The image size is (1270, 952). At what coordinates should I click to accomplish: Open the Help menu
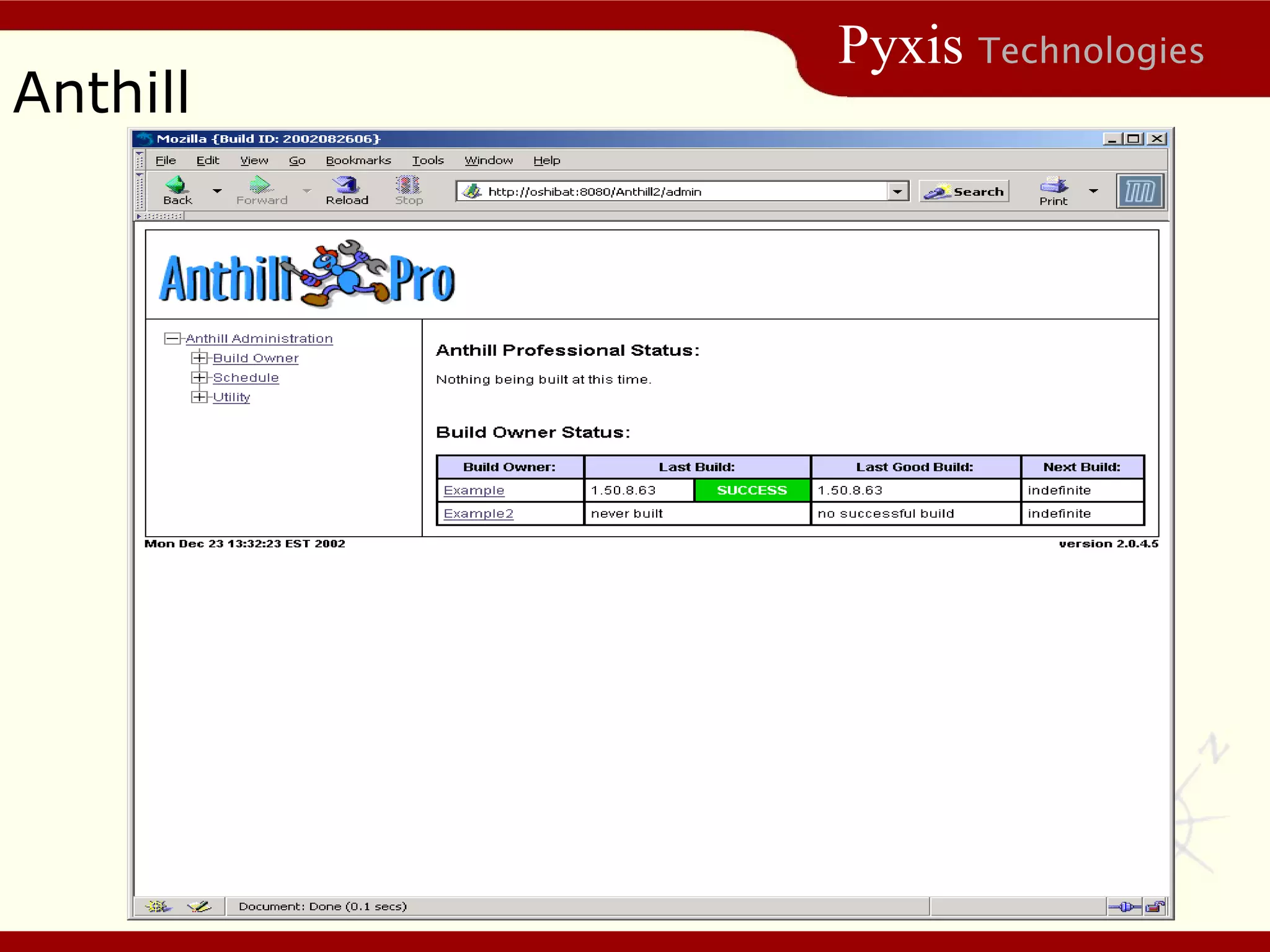click(546, 161)
